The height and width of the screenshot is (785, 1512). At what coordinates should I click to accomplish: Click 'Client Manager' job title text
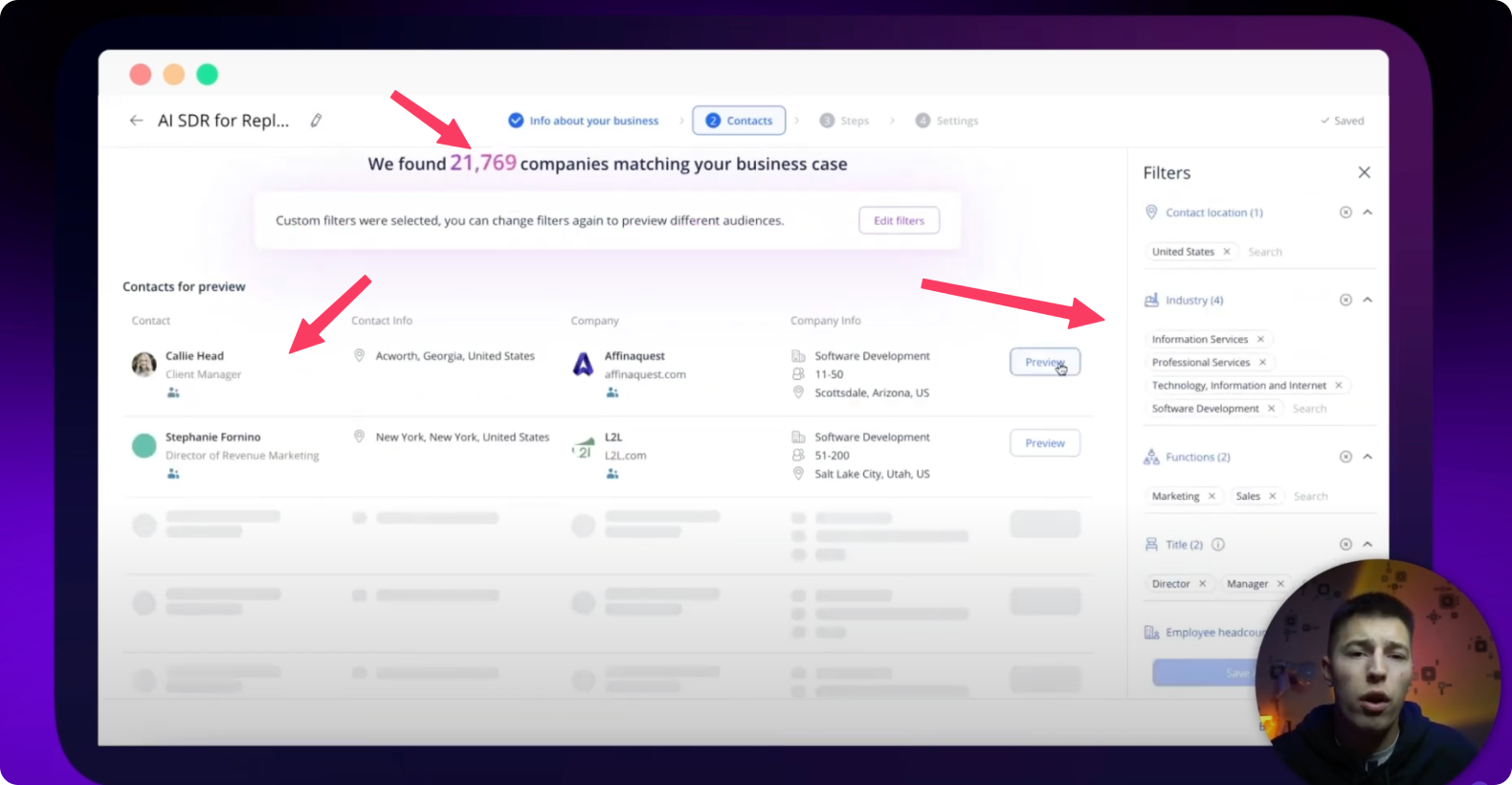(203, 374)
